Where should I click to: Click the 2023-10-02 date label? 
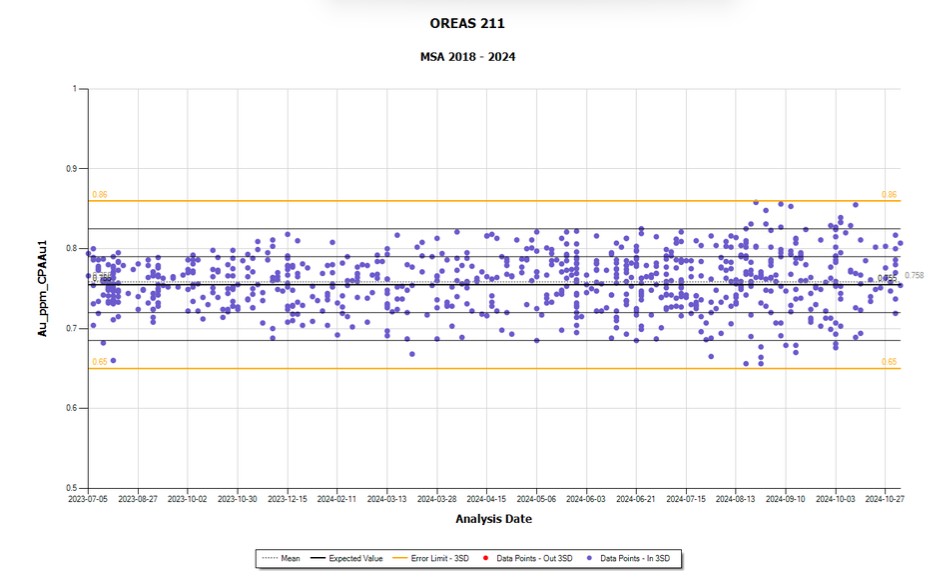tap(187, 499)
